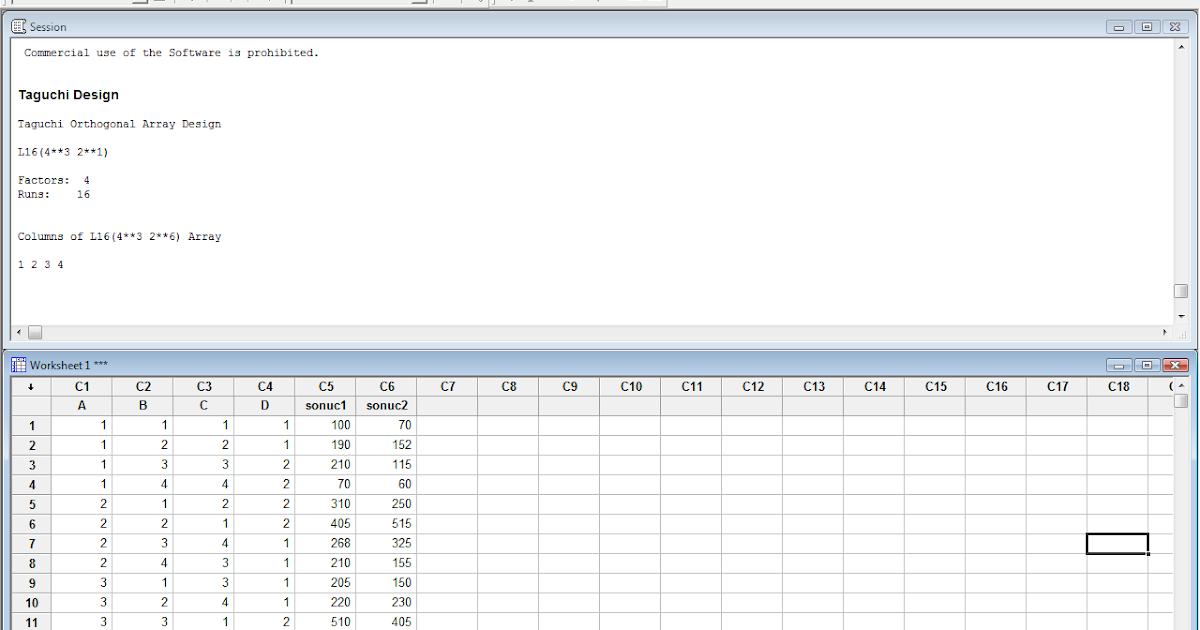Screen dimensions: 1200x630
Task: Click the Worksheet 1 title bar icon
Action: coord(18,365)
